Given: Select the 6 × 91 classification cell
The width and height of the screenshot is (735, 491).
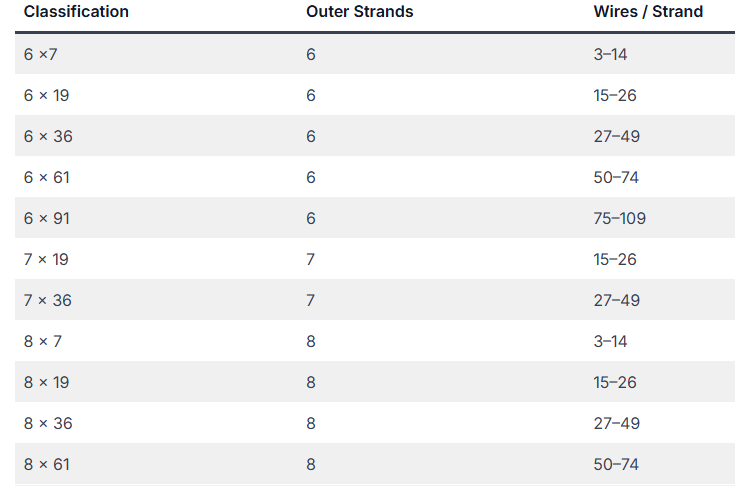Looking at the screenshot, I should pyautogui.click(x=46, y=219).
